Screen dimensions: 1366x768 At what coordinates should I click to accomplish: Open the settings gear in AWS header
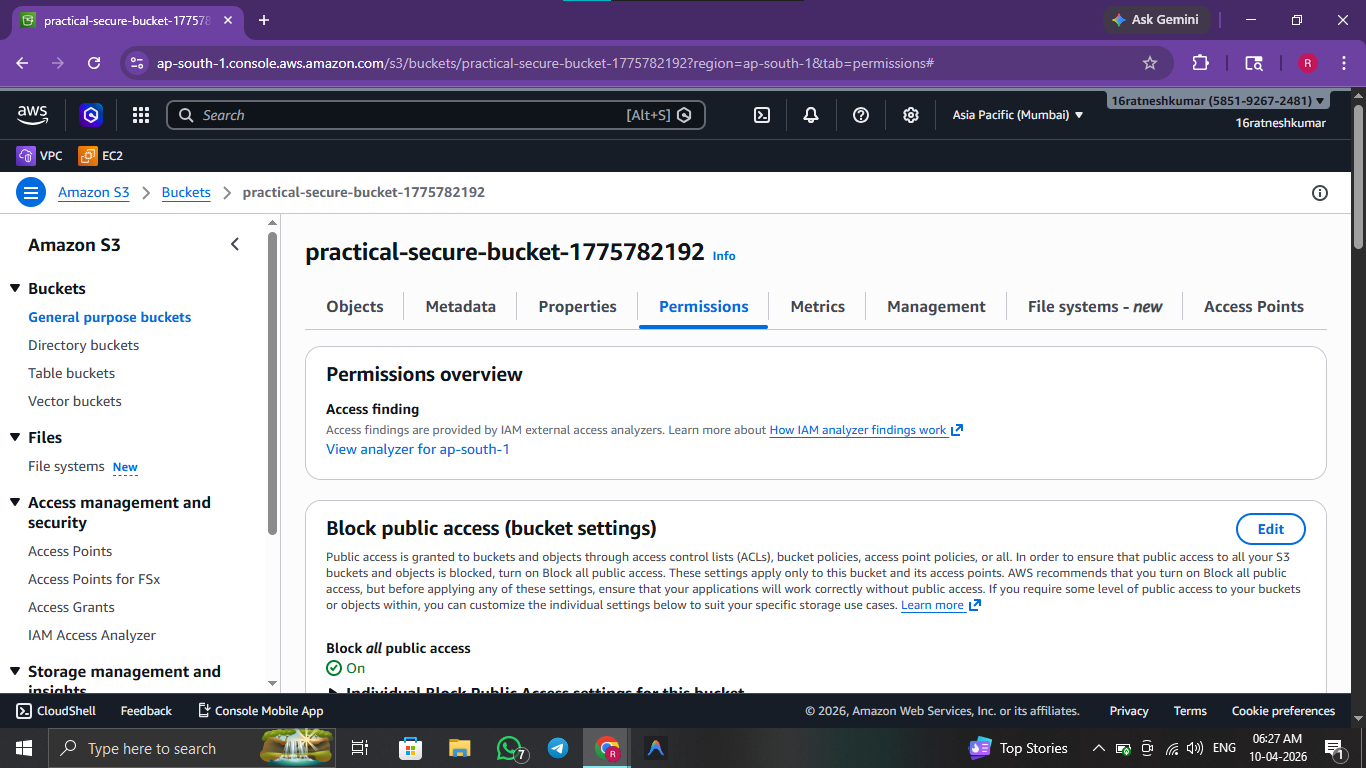(x=911, y=115)
